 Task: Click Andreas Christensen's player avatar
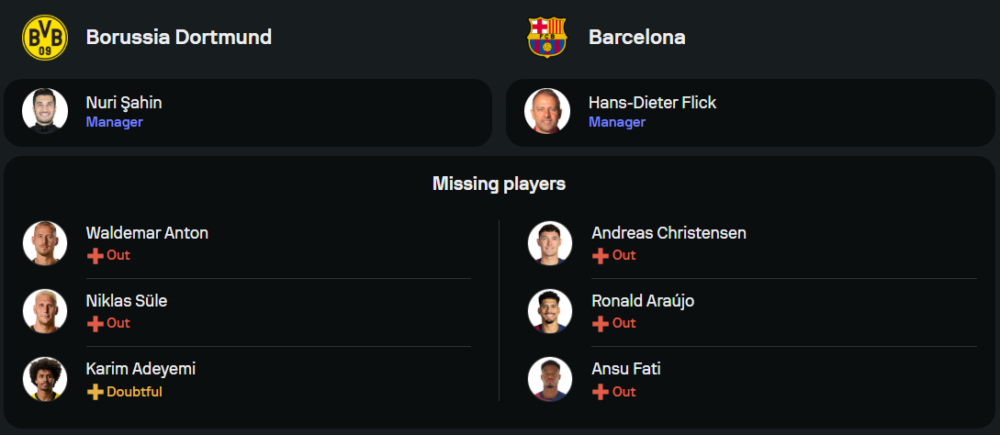pos(550,243)
